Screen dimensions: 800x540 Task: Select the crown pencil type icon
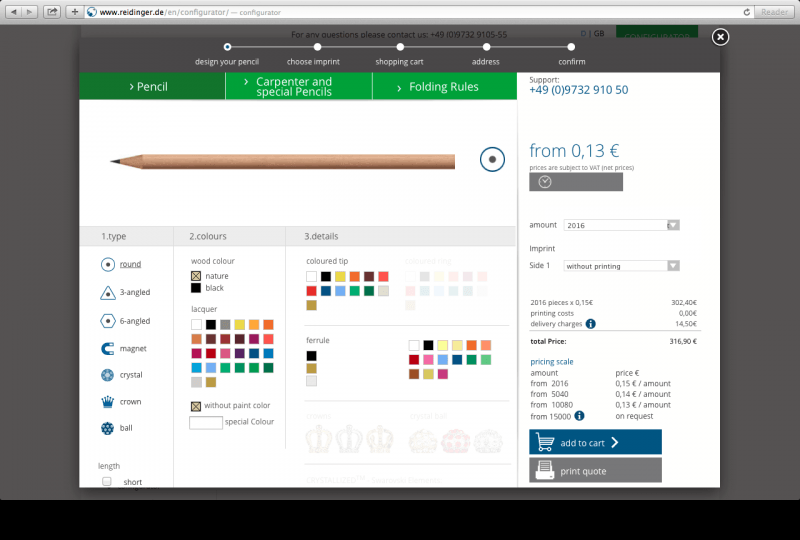point(108,402)
